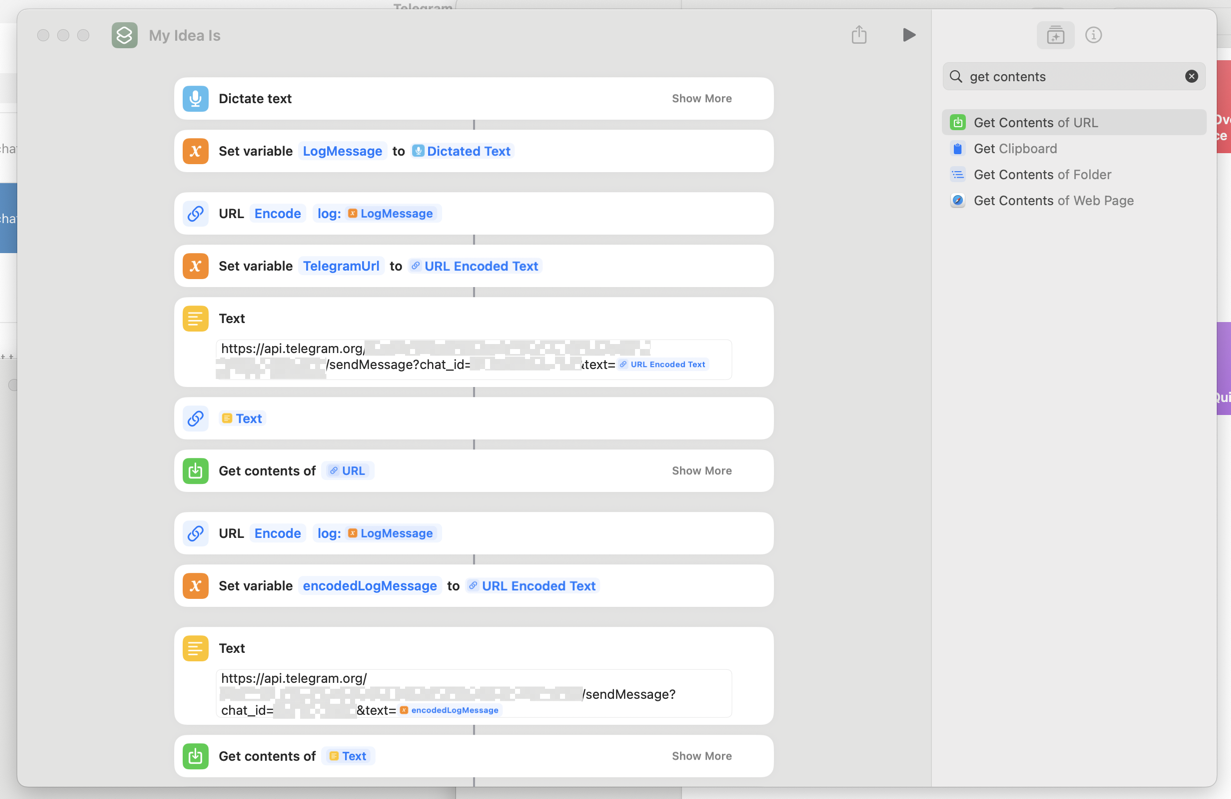Click the My Idea Is title field
Image resolution: width=1231 pixels, height=799 pixels.
click(x=183, y=35)
